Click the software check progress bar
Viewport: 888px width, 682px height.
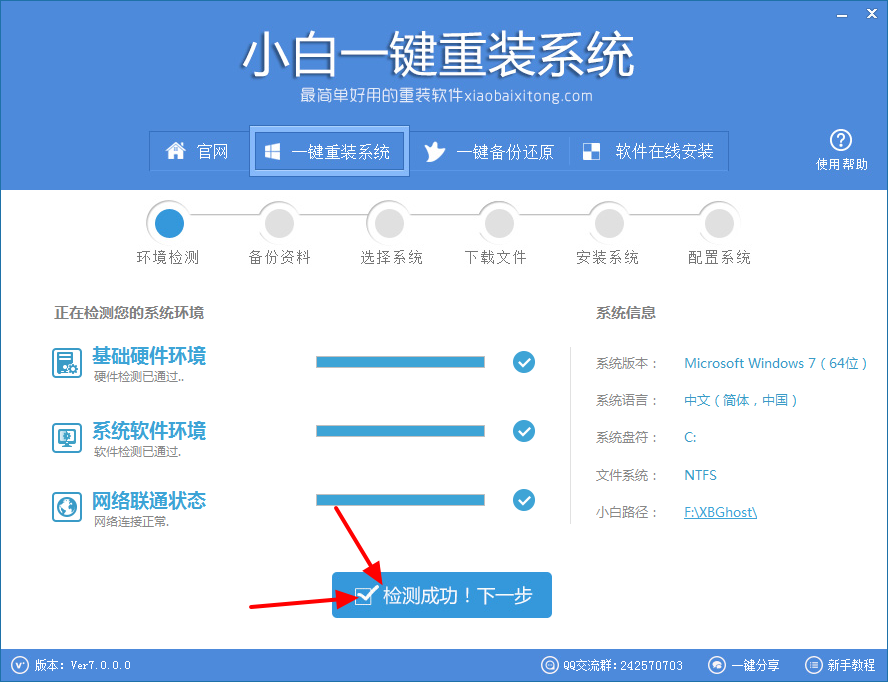(x=400, y=431)
